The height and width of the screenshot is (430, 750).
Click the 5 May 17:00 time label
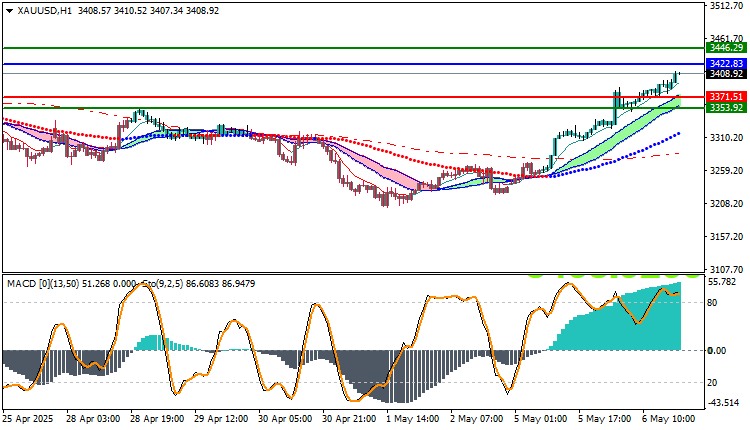(605, 419)
